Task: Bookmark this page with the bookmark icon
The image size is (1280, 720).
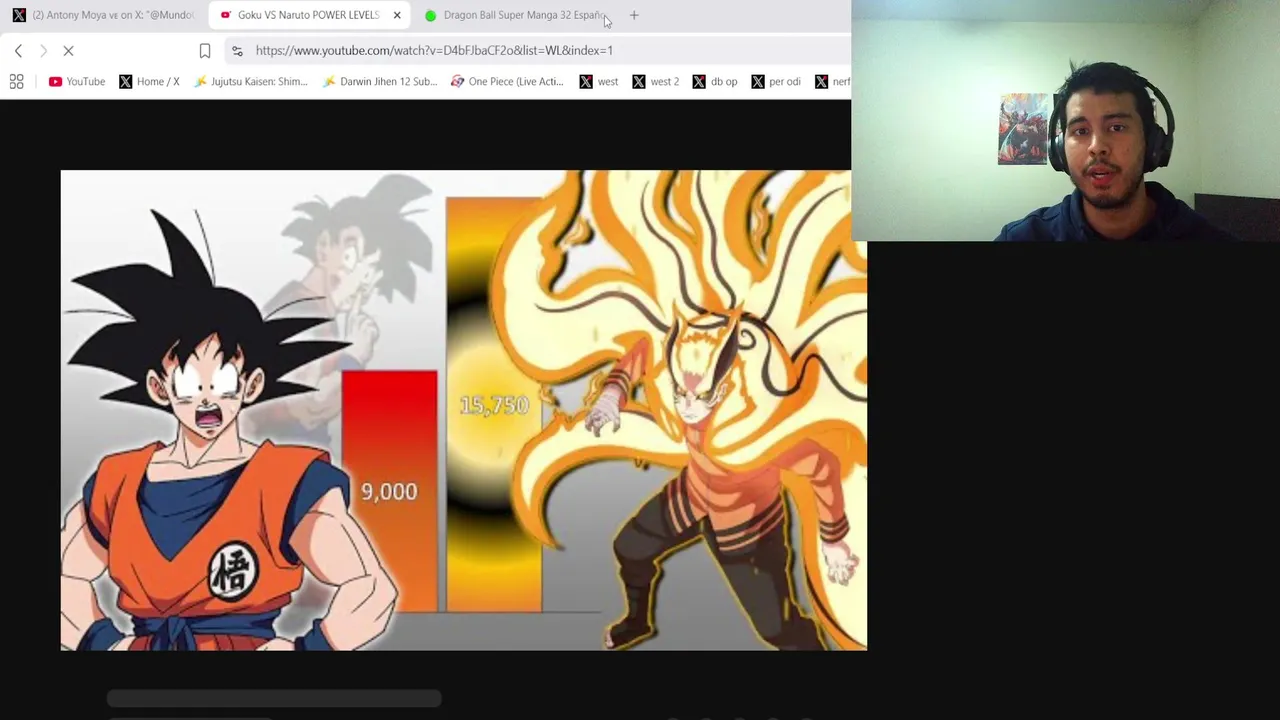Action: pyautogui.click(x=205, y=50)
